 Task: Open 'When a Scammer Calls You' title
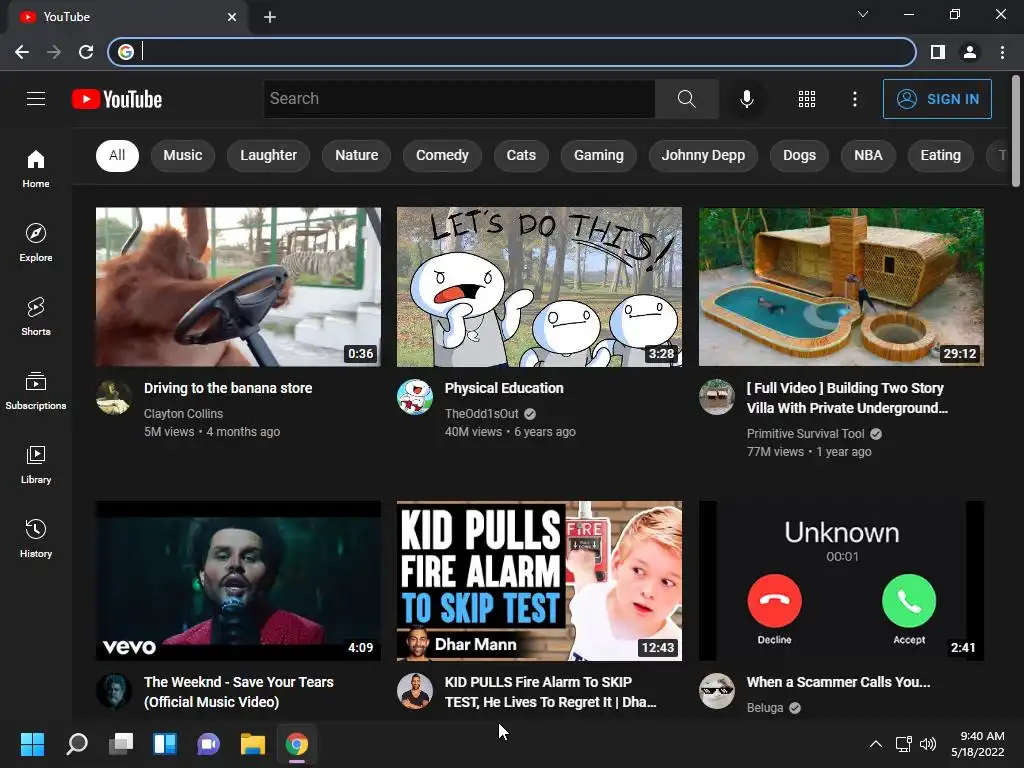click(839, 682)
